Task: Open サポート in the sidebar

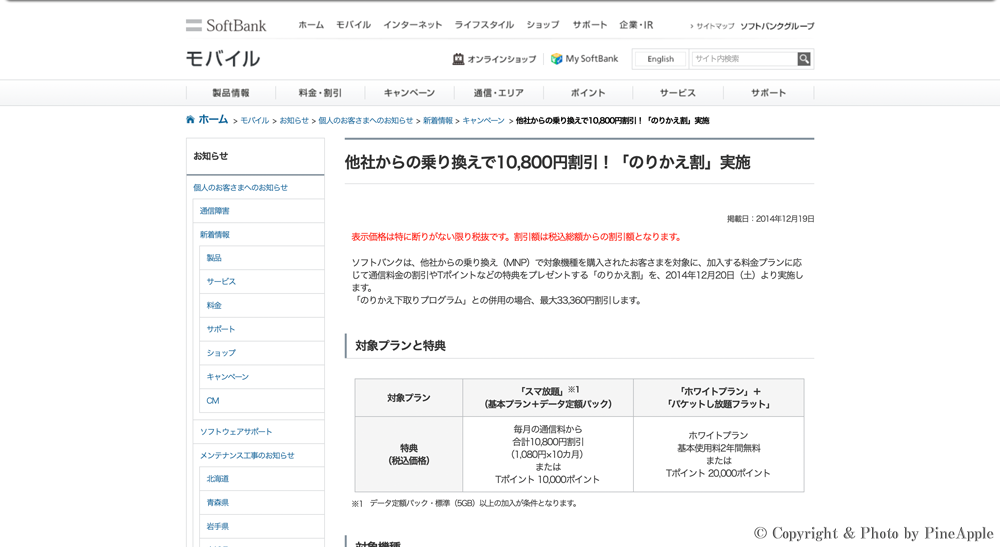Action: tap(221, 329)
